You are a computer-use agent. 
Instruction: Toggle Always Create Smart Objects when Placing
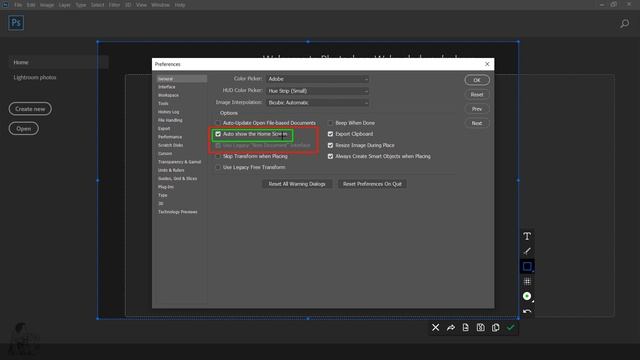[330, 156]
